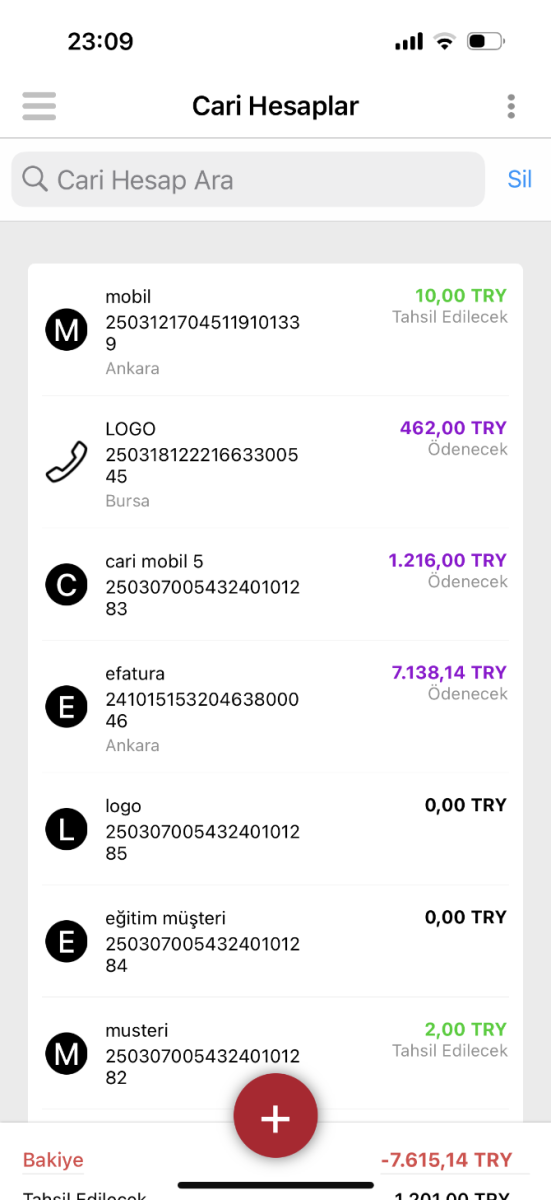Tap the red plus add button
The width and height of the screenshot is (551, 1200).
(275, 1117)
